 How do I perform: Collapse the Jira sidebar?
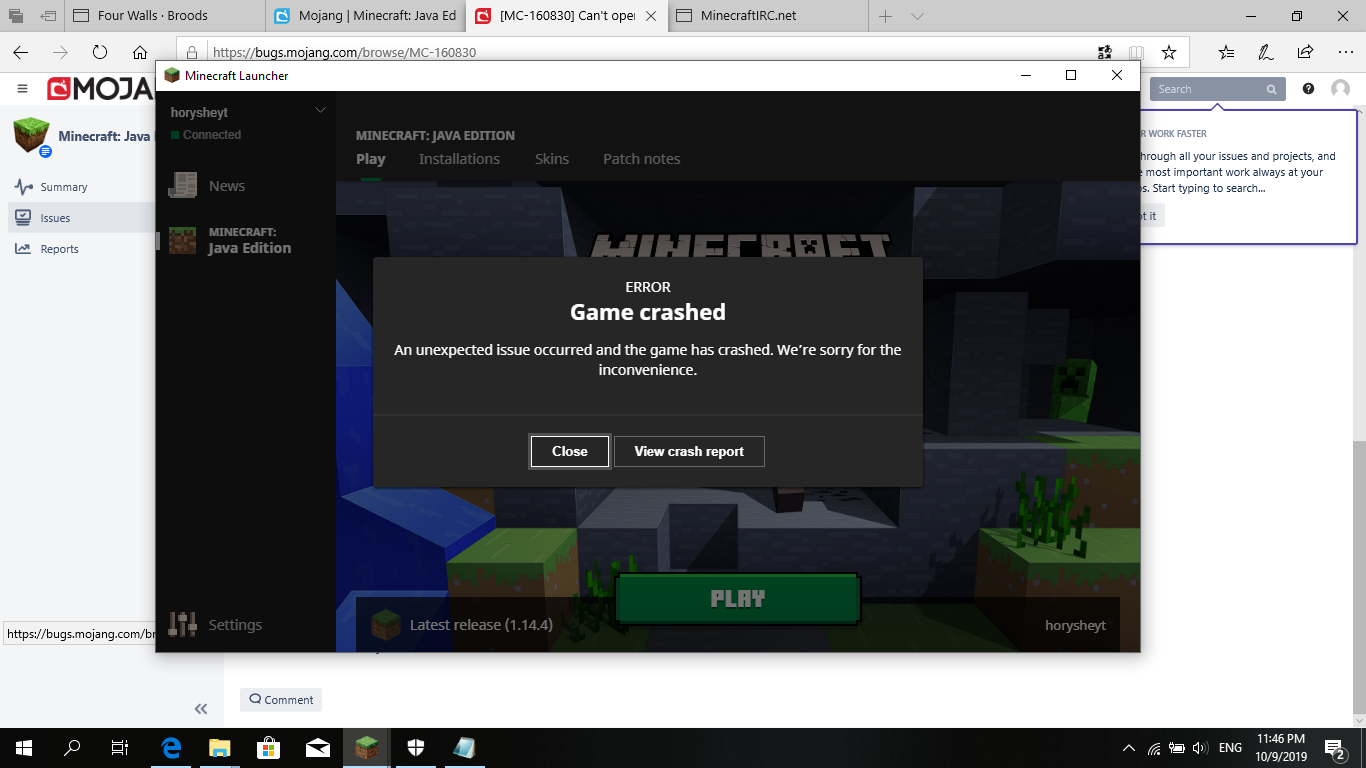tap(201, 709)
